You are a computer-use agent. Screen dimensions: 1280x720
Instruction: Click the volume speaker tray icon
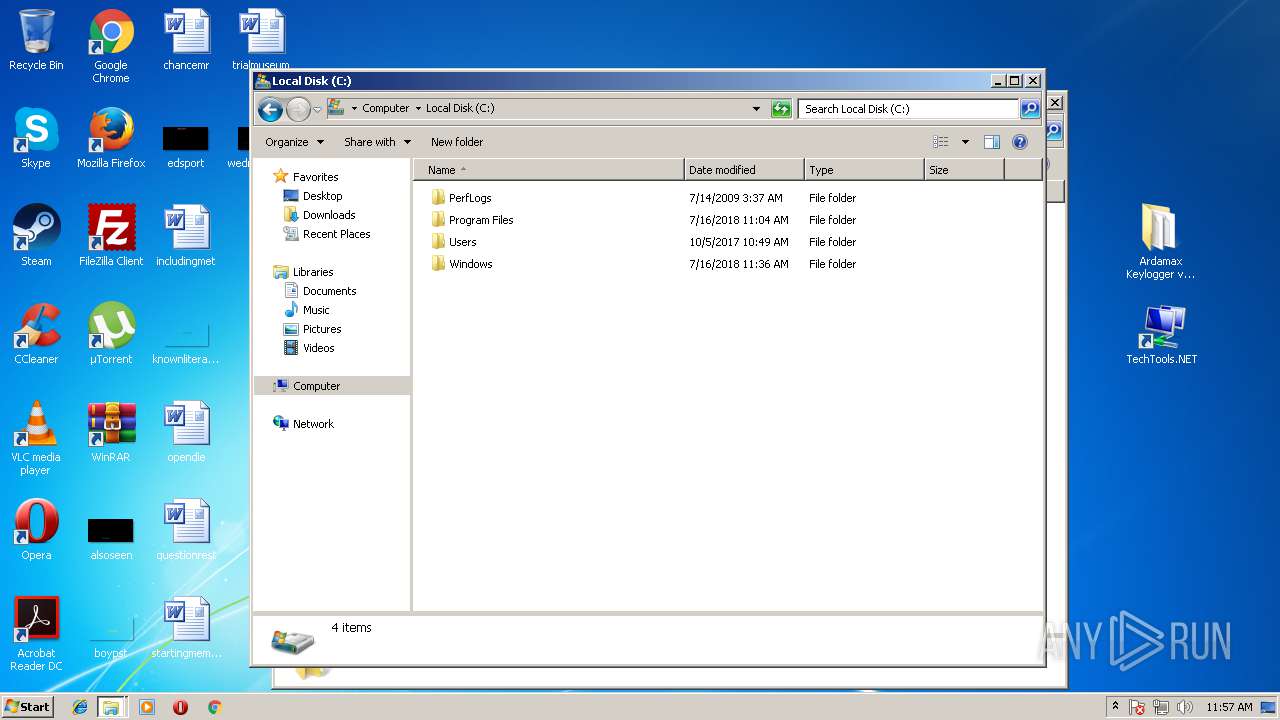pyautogui.click(x=1185, y=707)
